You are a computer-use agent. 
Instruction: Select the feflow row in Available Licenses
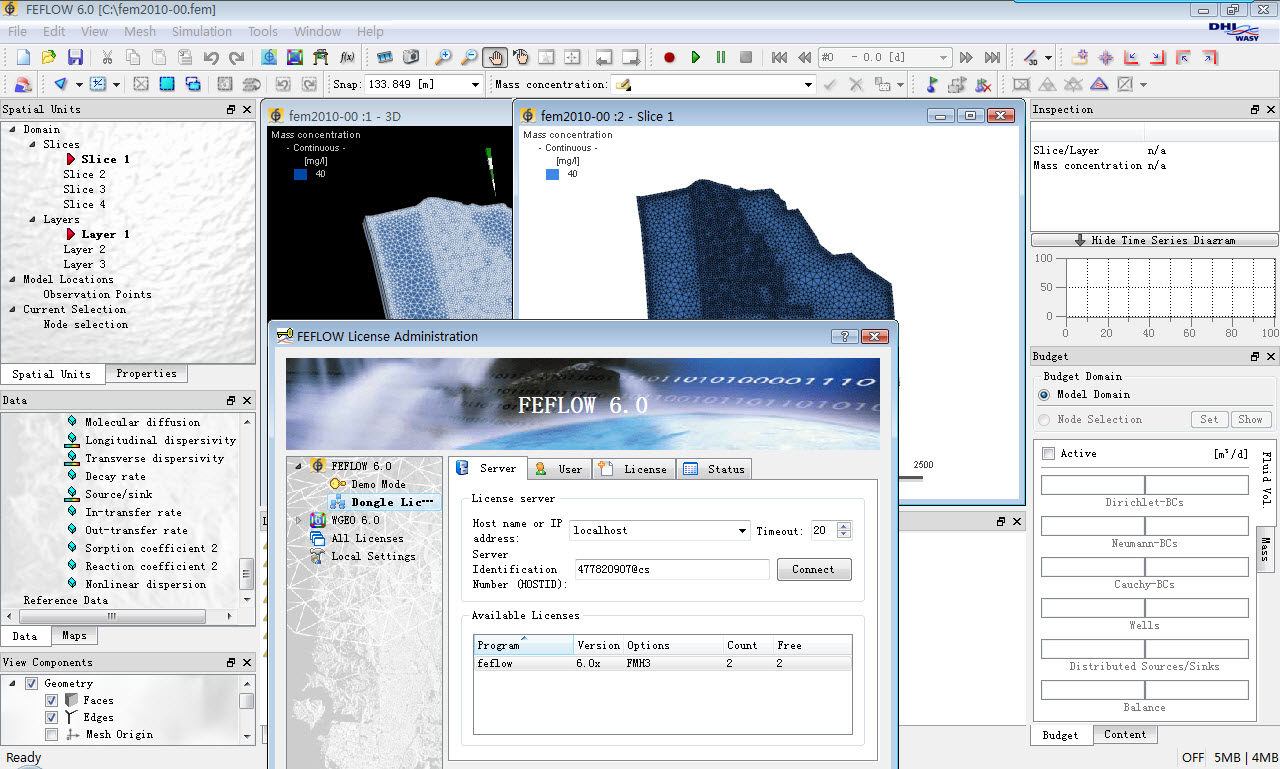[662, 663]
